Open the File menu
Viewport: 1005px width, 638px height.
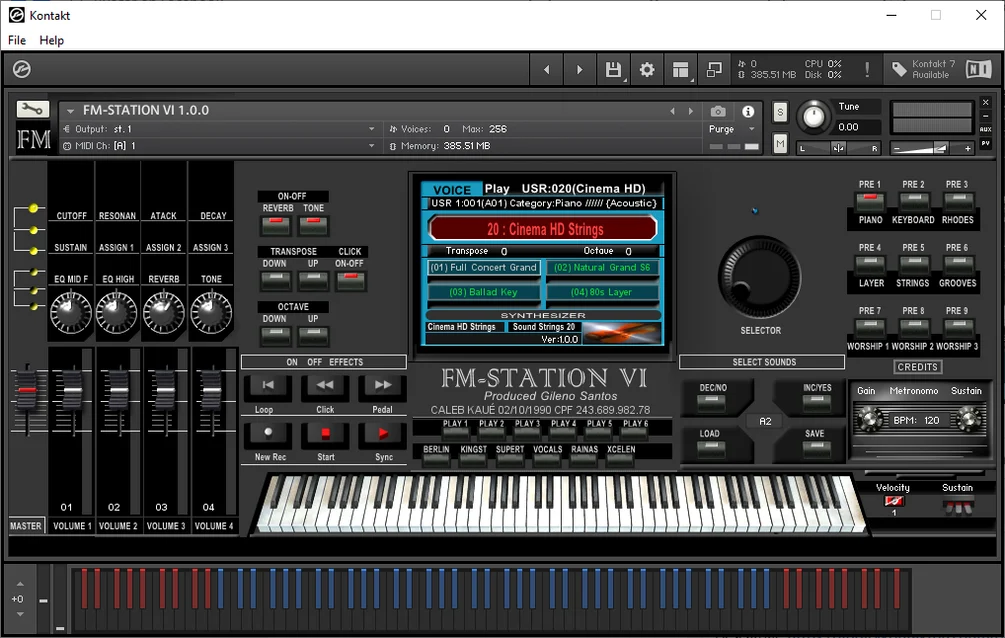(x=17, y=40)
